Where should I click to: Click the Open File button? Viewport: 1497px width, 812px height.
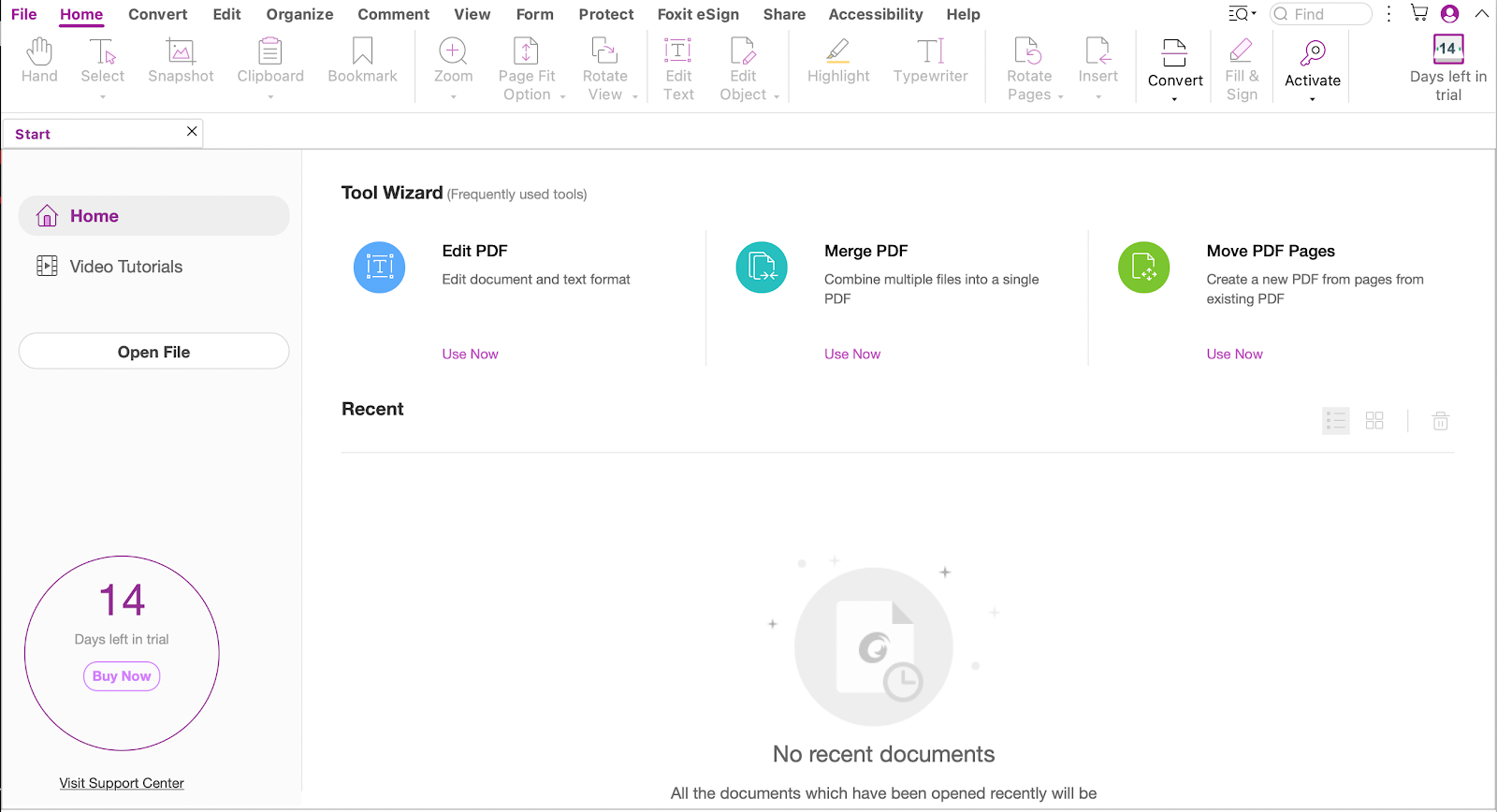pos(153,352)
